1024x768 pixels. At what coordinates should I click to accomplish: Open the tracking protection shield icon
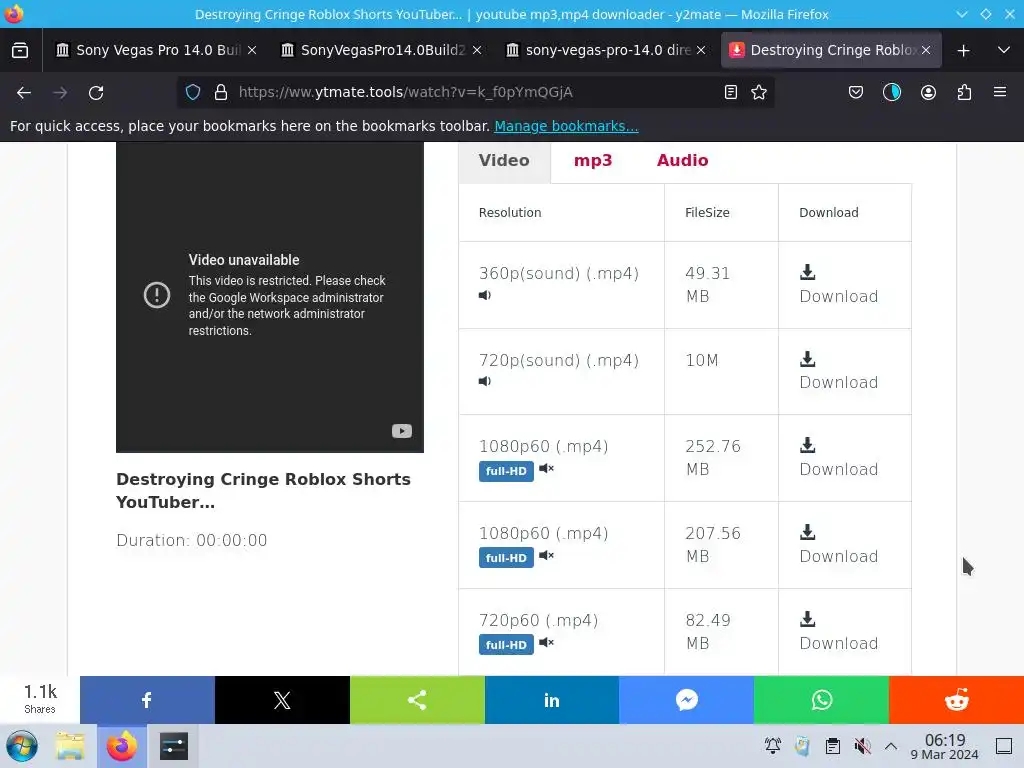pos(193,92)
